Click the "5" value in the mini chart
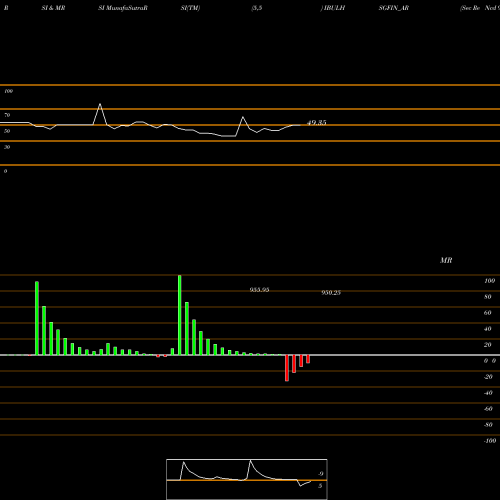 coord(320,486)
